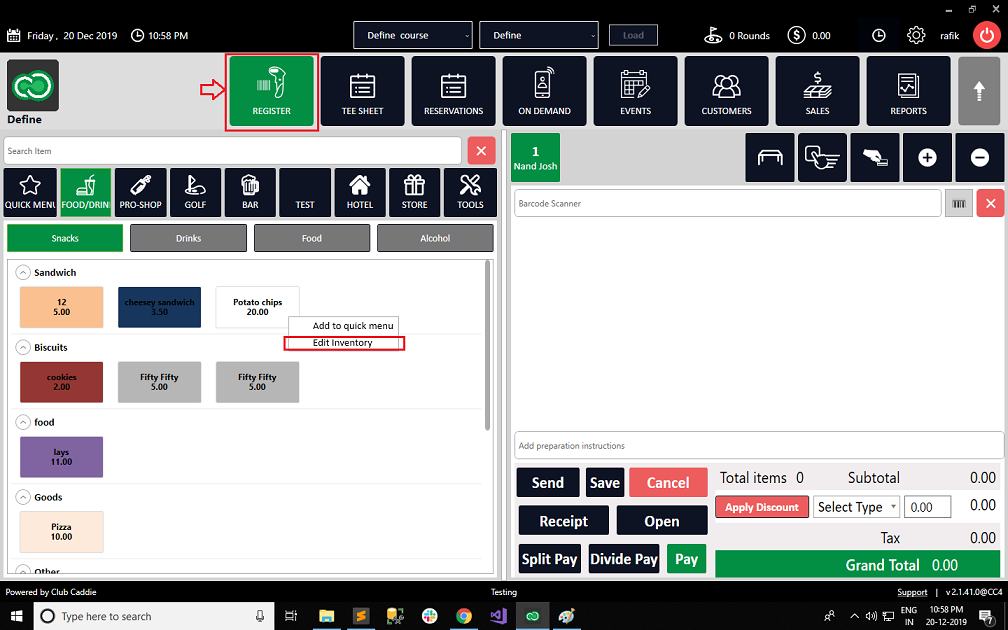Click the Split Pay button
The width and height of the screenshot is (1008, 630).
coord(550,559)
